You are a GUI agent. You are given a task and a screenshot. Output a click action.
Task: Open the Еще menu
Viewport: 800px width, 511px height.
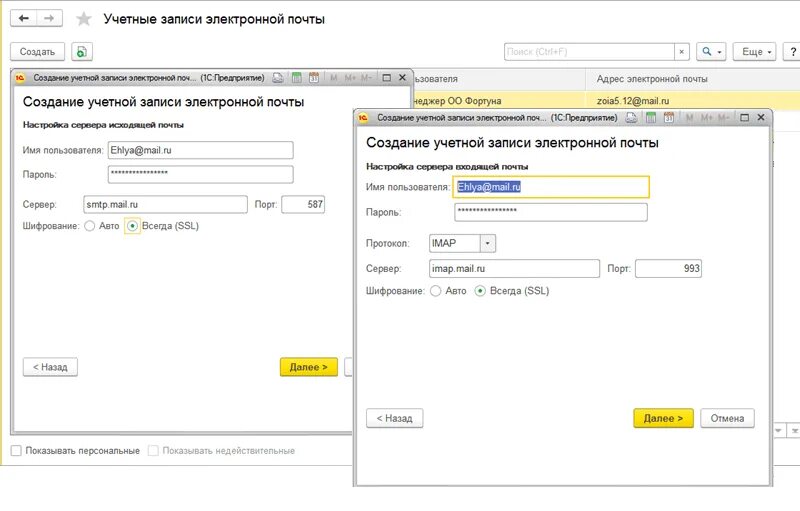tap(754, 52)
